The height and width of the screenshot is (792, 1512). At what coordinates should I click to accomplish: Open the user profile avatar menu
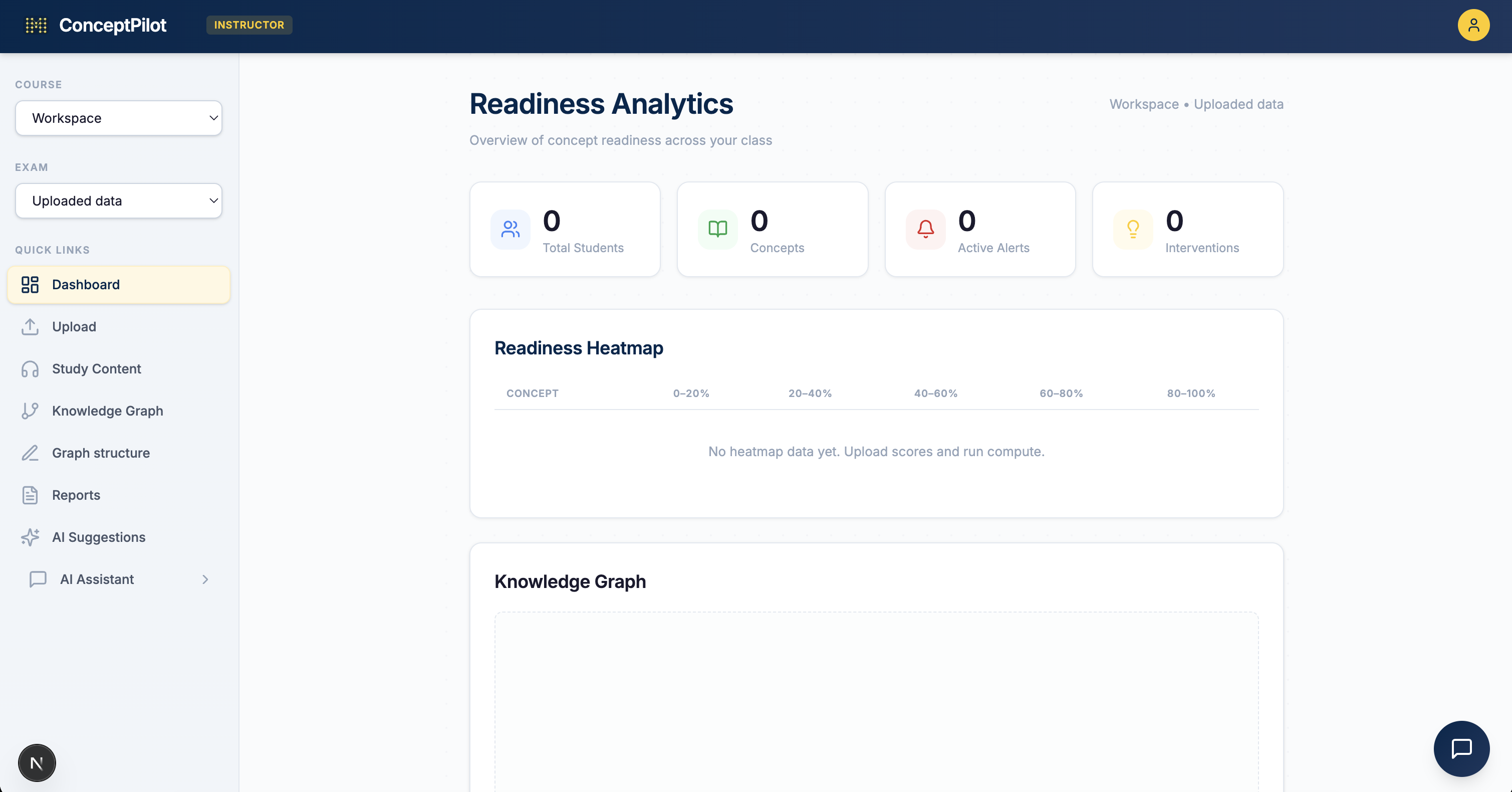1473,25
